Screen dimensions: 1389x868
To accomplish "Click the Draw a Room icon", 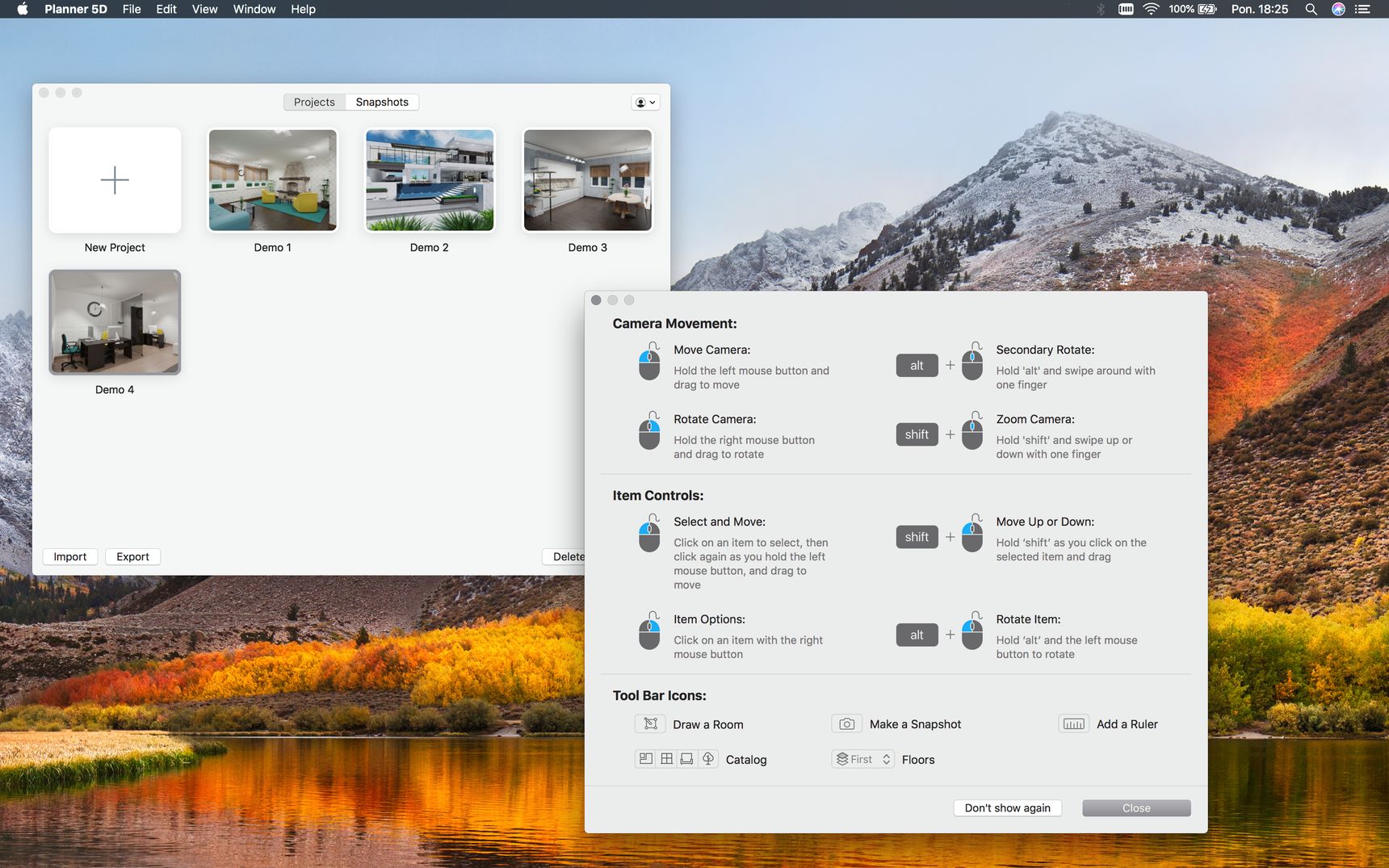I will 650,723.
